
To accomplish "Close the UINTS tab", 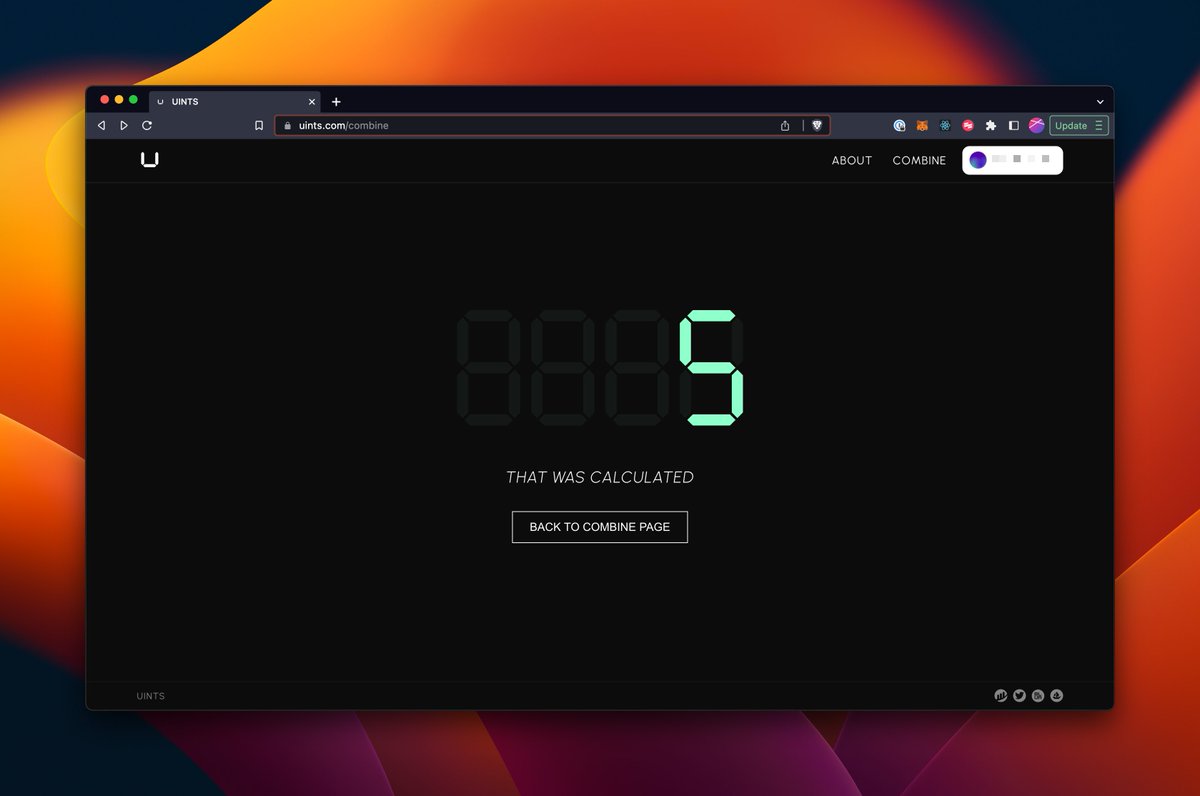I will point(312,102).
